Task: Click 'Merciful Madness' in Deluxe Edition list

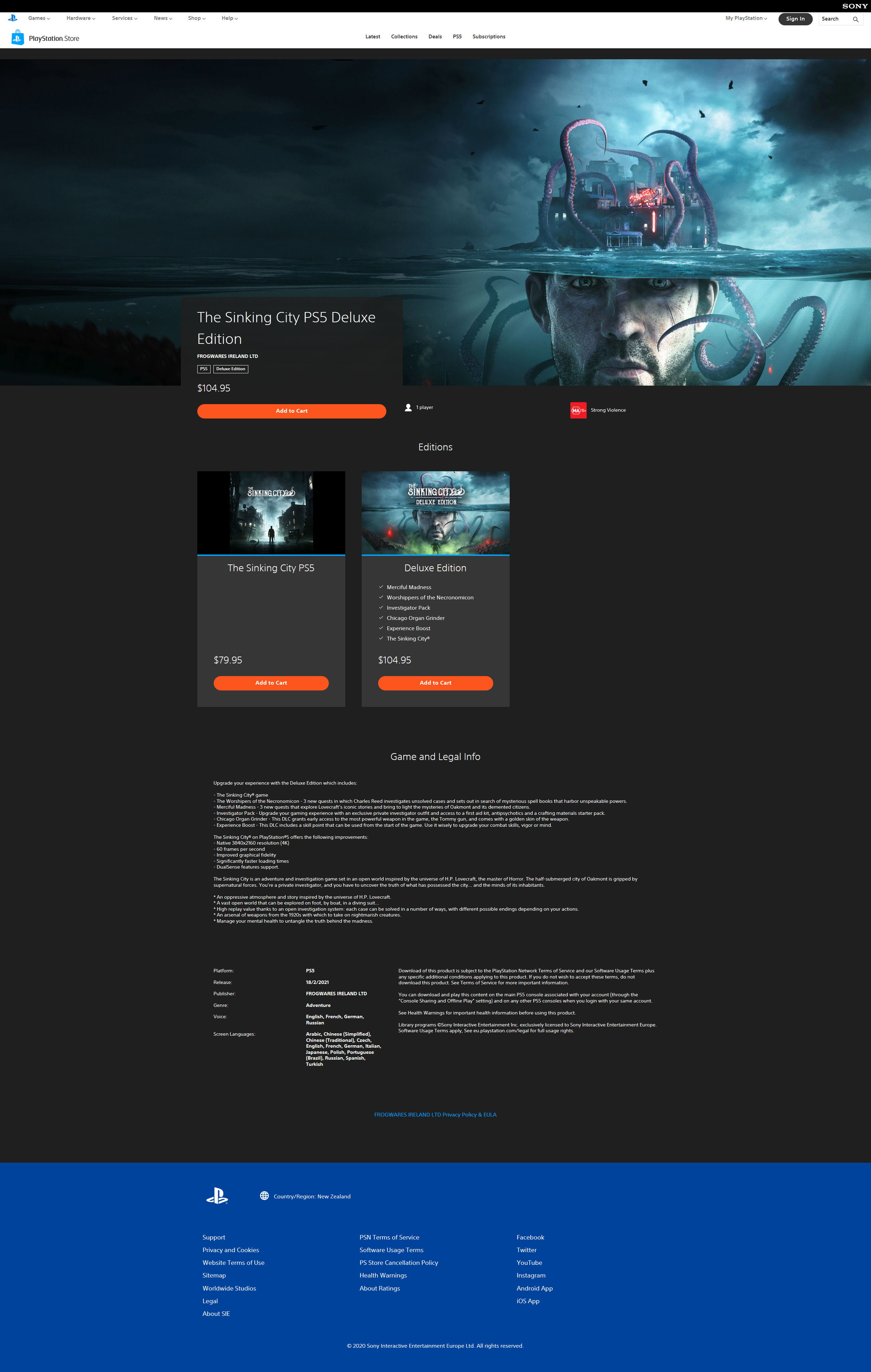Action: [409, 587]
